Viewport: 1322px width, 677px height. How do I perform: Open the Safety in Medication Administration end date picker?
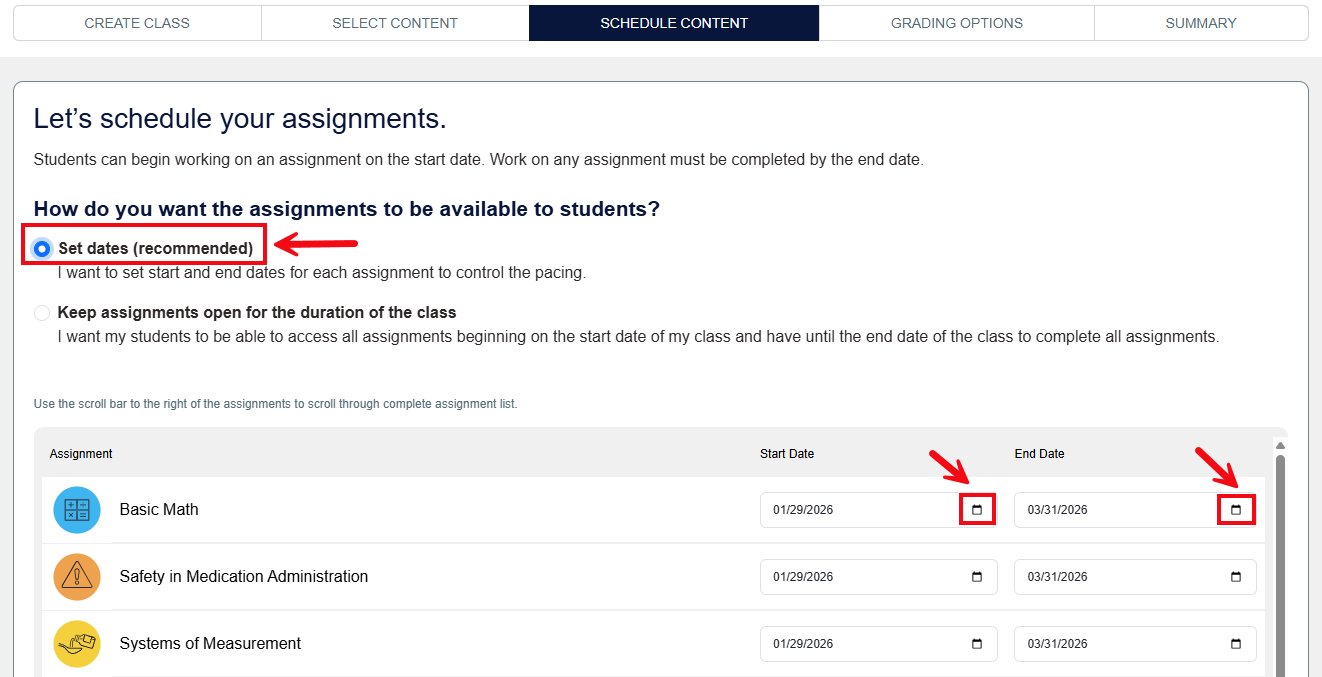click(x=1236, y=576)
